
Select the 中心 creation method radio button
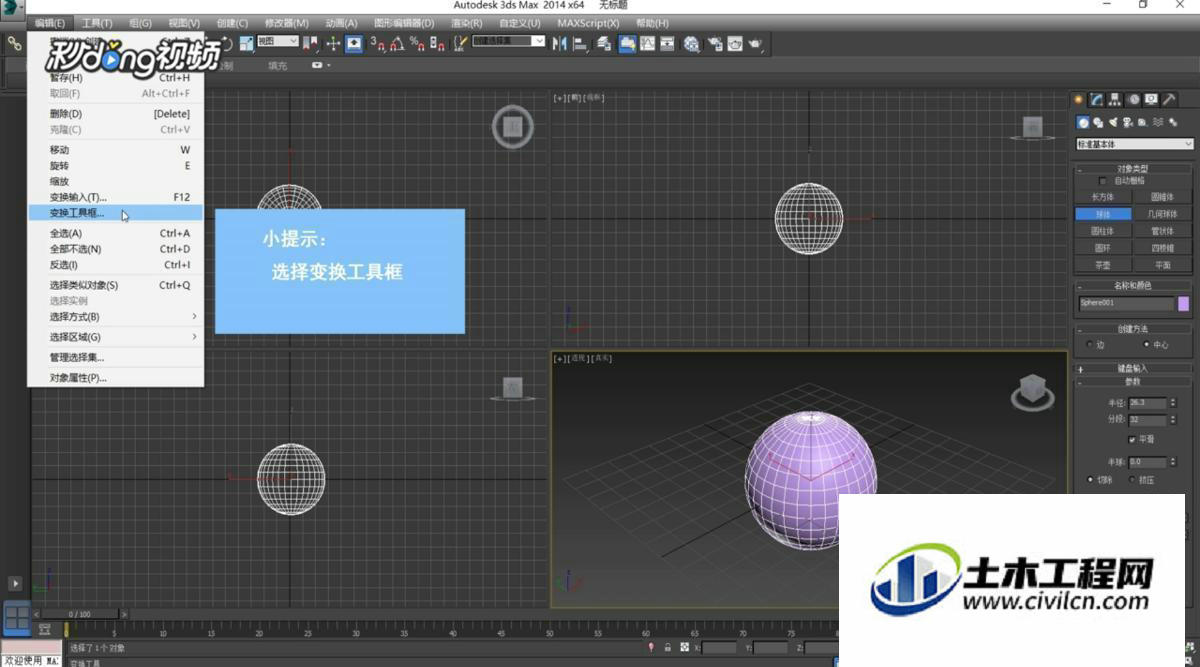[1146, 345]
